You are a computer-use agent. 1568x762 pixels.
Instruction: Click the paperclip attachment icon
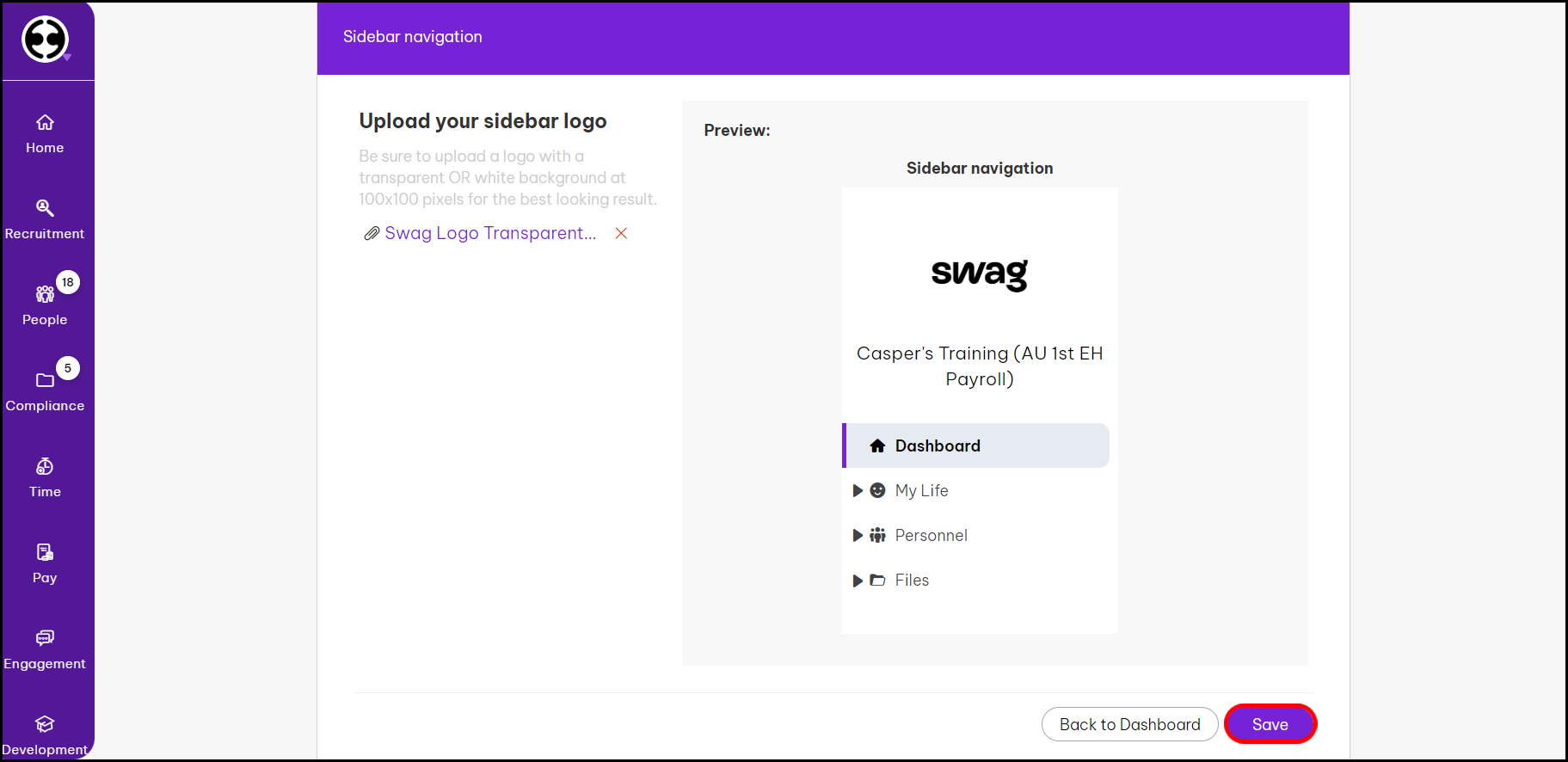point(372,233)
